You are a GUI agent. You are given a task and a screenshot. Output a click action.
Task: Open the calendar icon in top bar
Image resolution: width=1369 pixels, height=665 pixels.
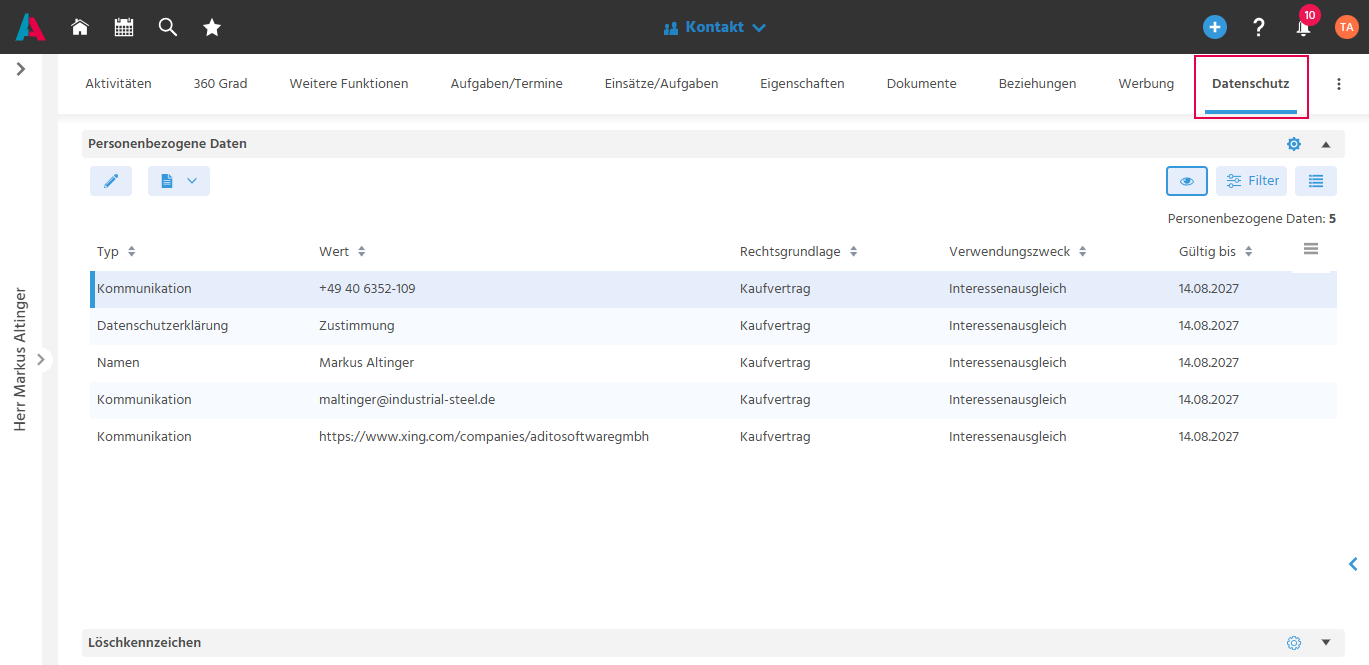pyautogui.click(x=124, y=27)
